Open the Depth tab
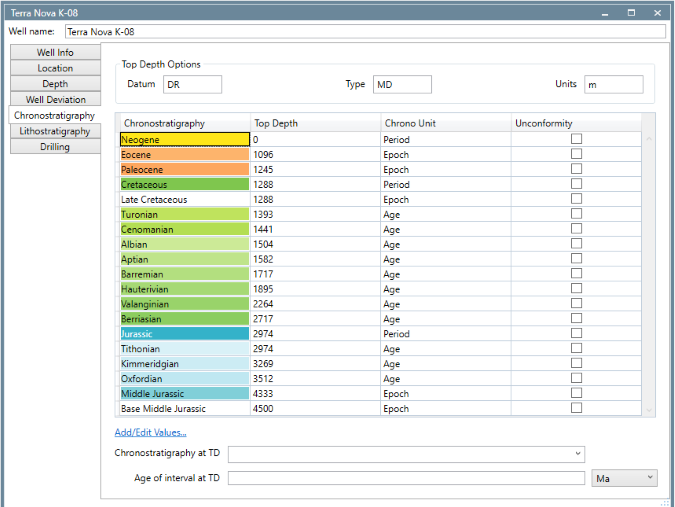 click(55, 83)
